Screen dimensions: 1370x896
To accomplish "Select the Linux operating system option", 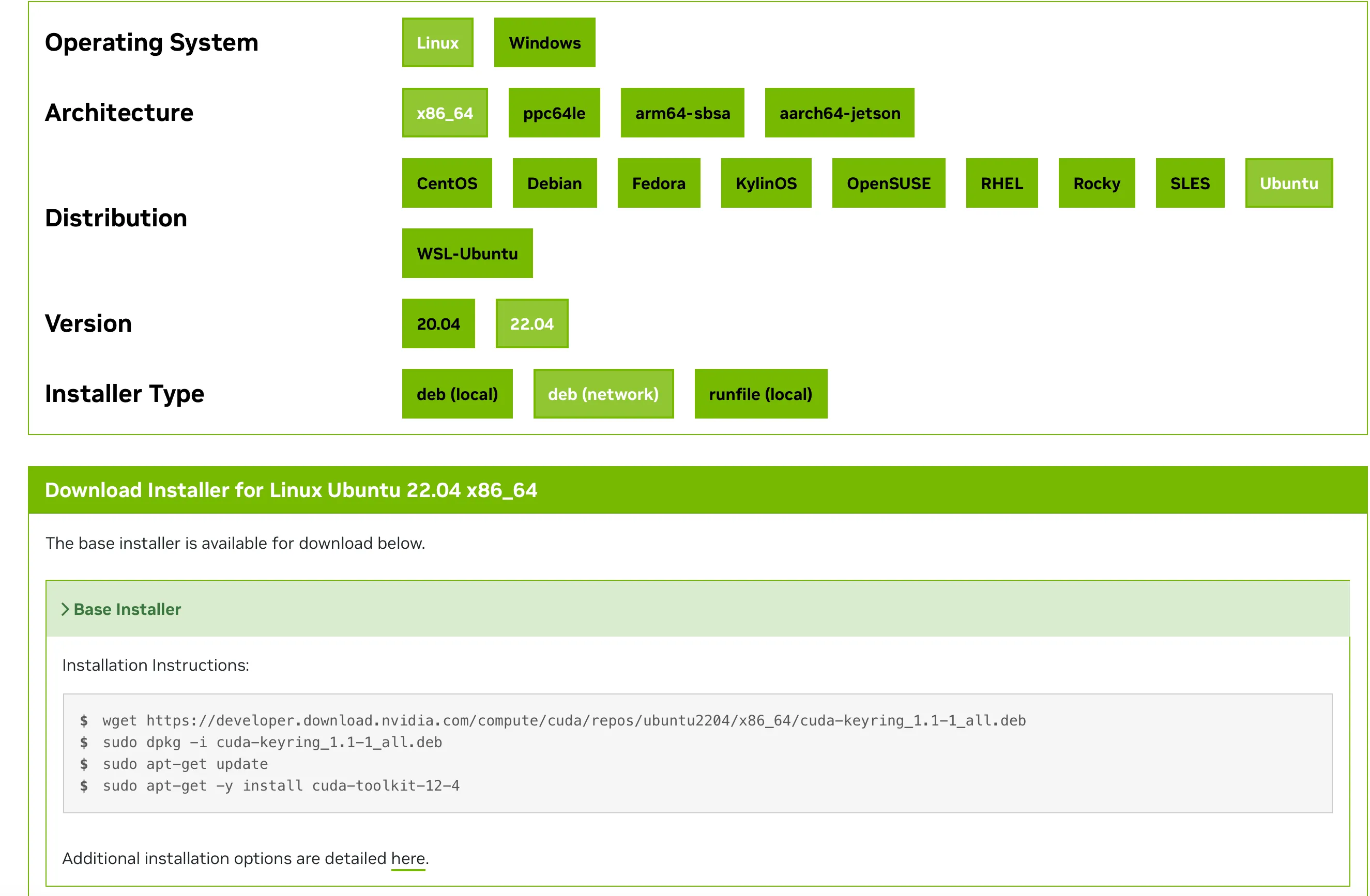I will [437, 42].
